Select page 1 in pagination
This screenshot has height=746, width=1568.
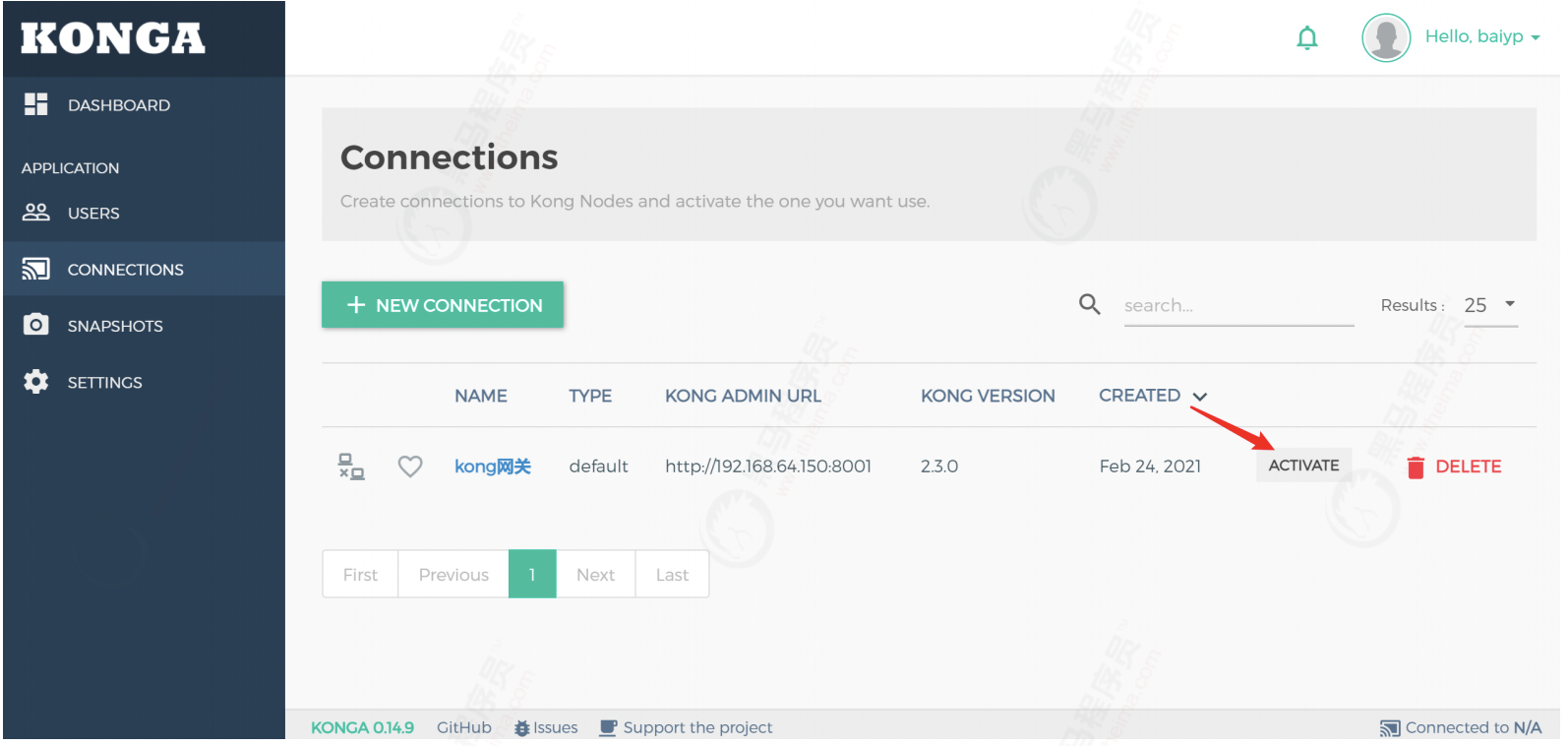point(532,574)
